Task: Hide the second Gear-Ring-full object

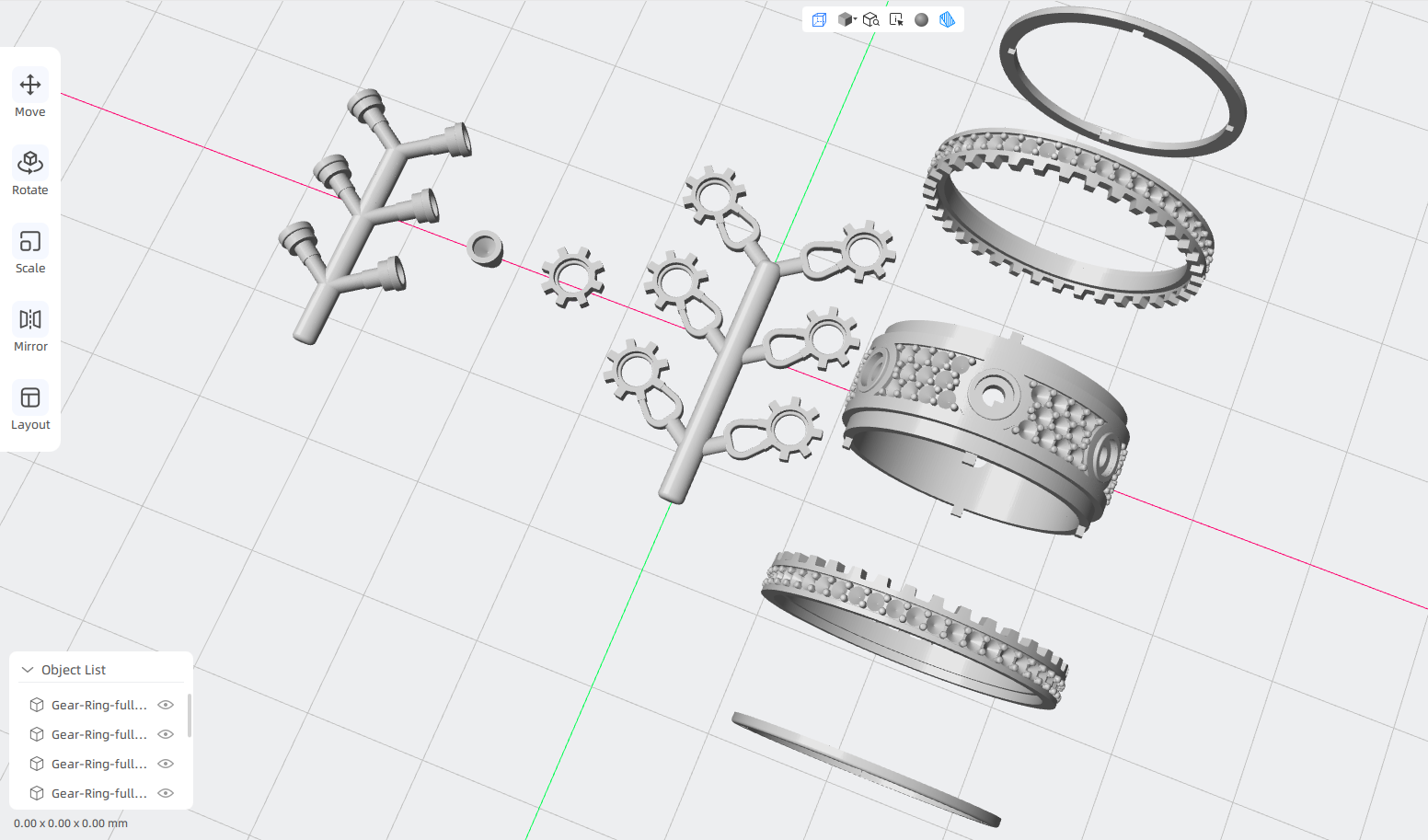Action: point(166,734)
